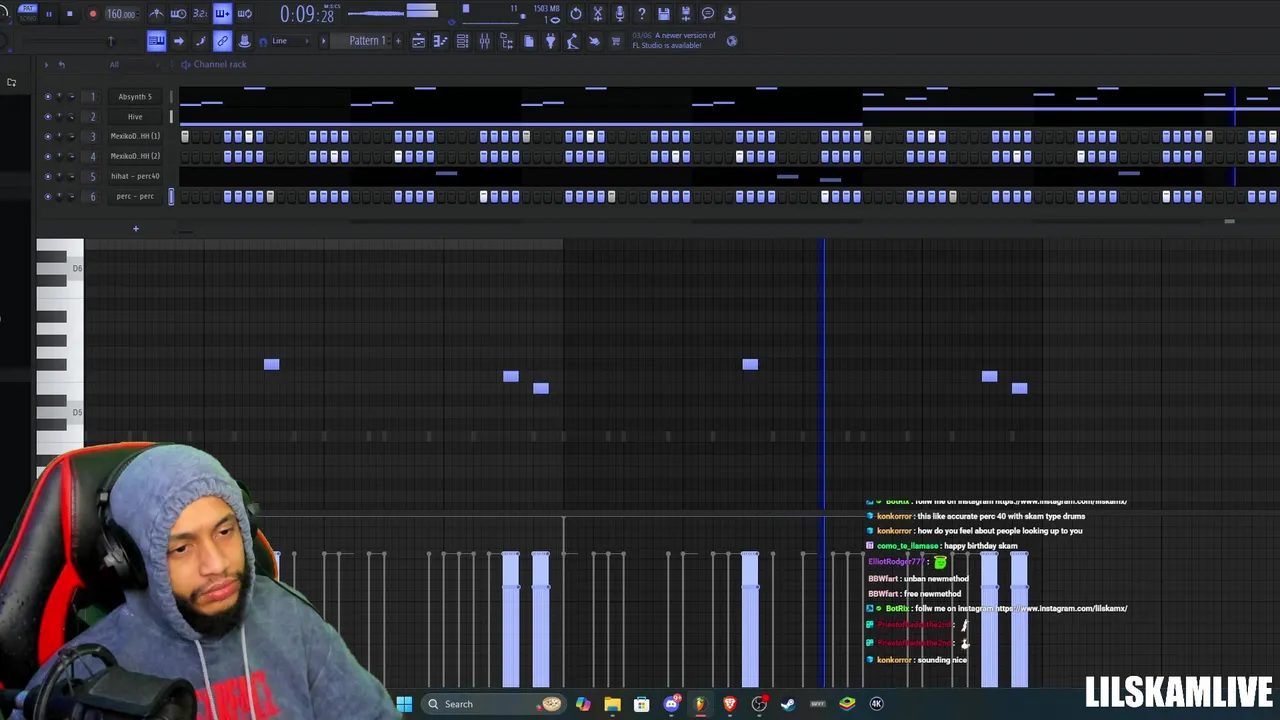Toggle the highlighted blend recording button

pyautogui.click(x=222, y=14)
